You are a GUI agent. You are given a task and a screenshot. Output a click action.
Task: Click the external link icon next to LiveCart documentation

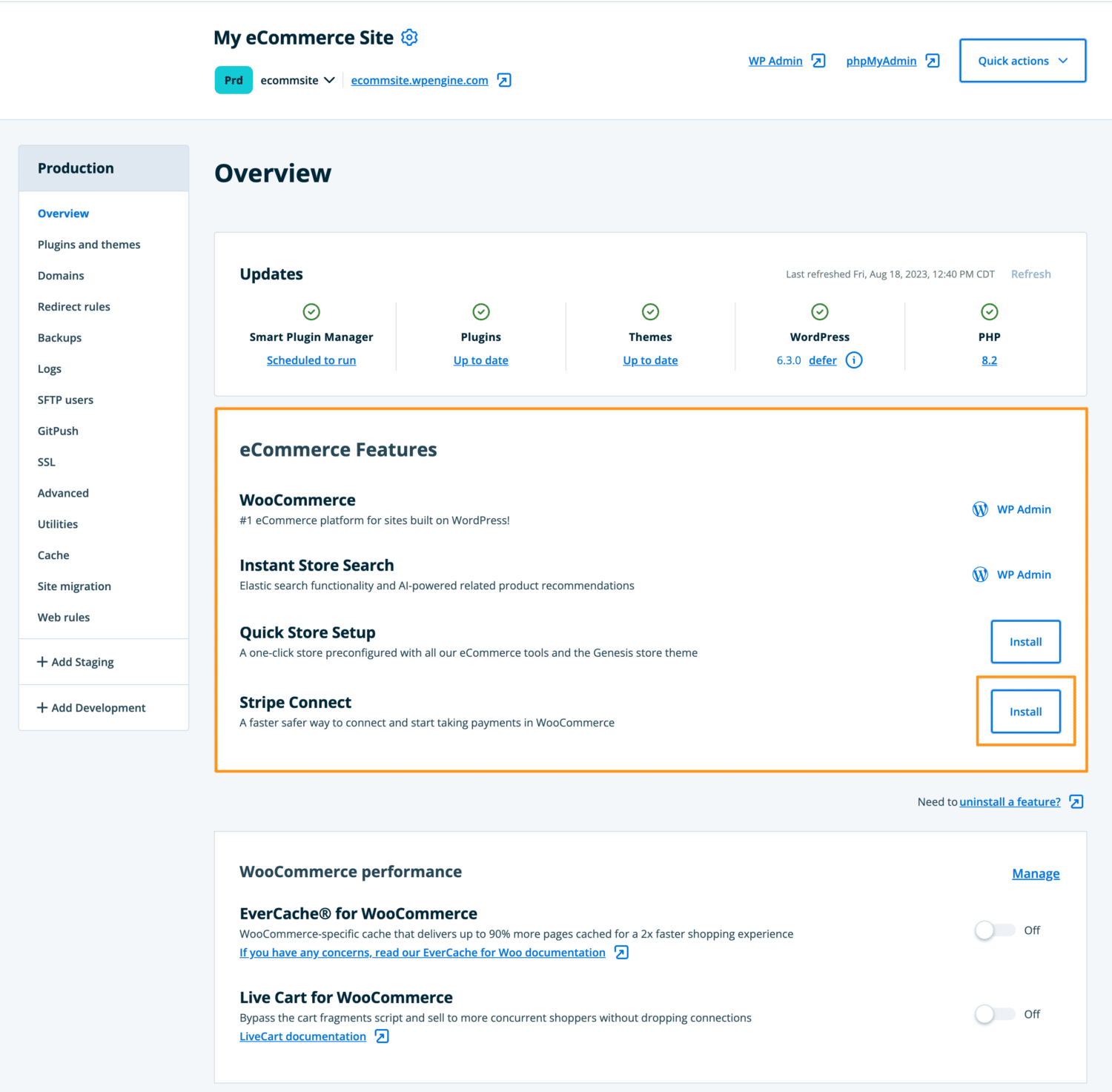[x=382, y=1036]
